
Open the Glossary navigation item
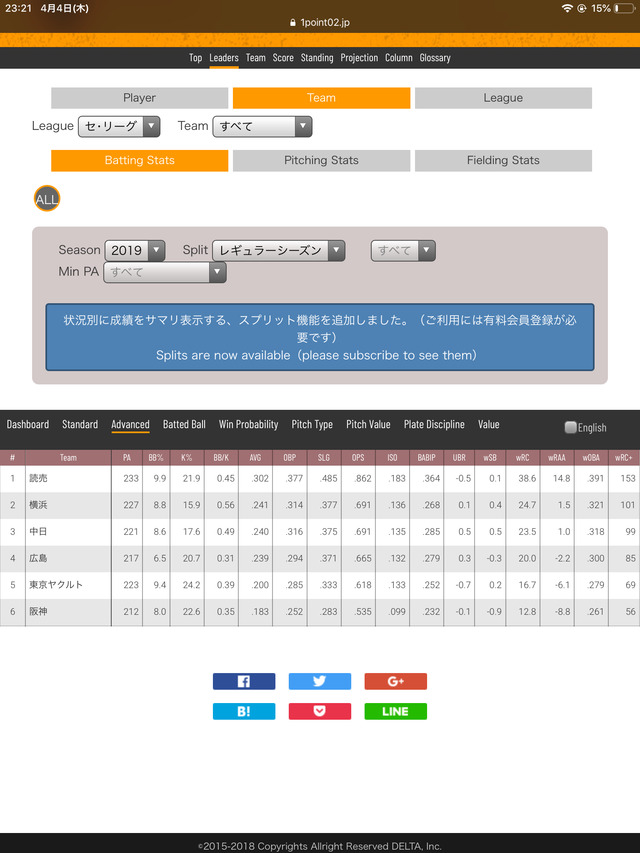pos(435,58)
